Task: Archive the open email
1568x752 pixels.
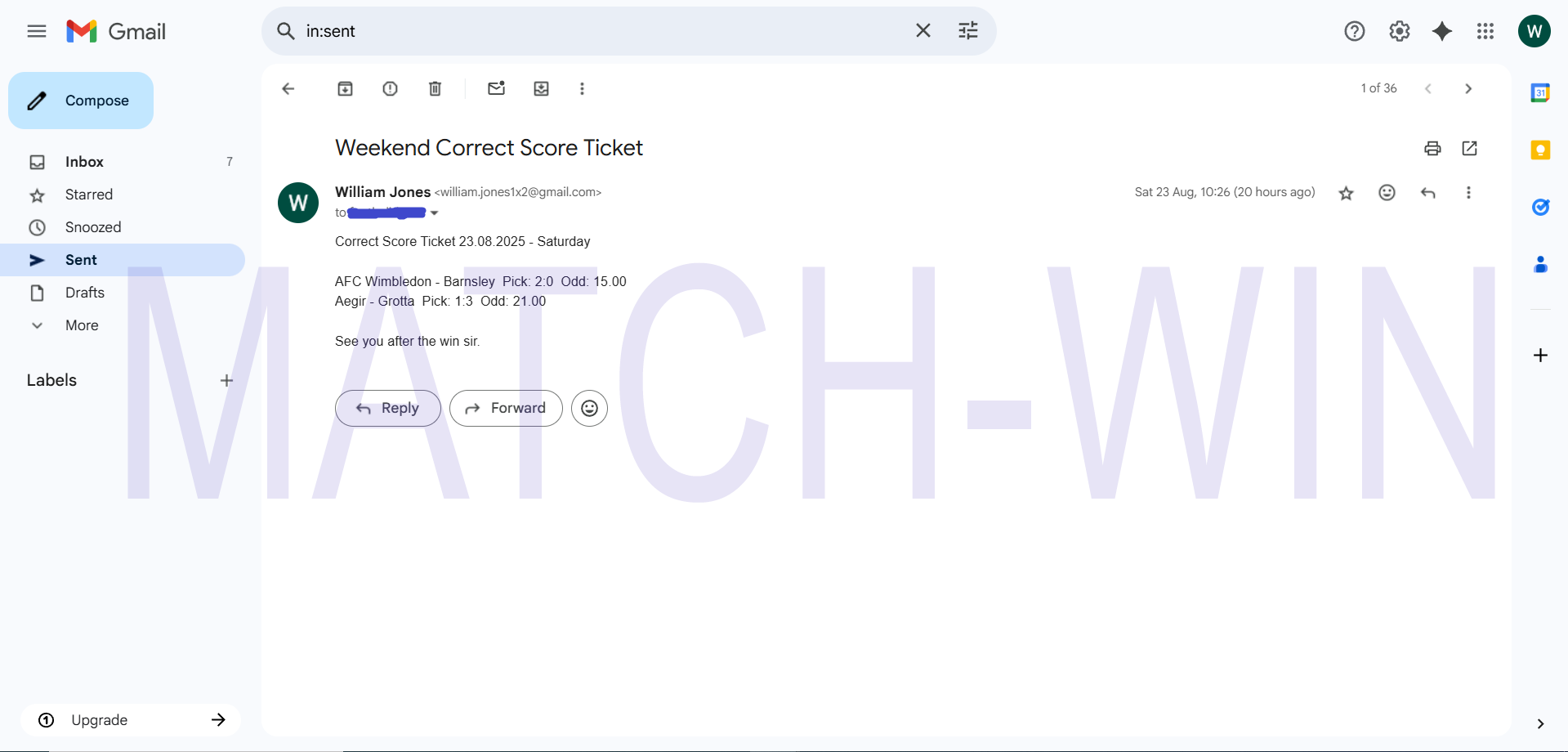Action: [345, 89]
